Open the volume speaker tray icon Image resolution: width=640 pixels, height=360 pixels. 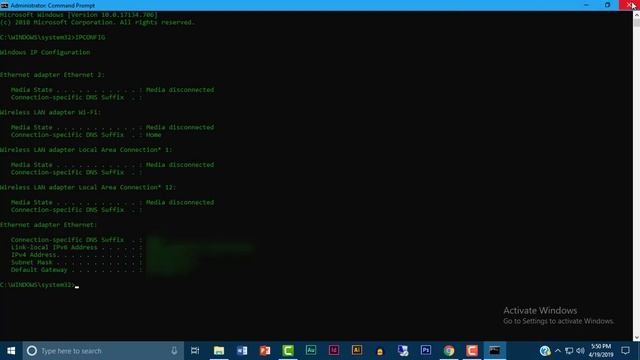pos(580,351)
